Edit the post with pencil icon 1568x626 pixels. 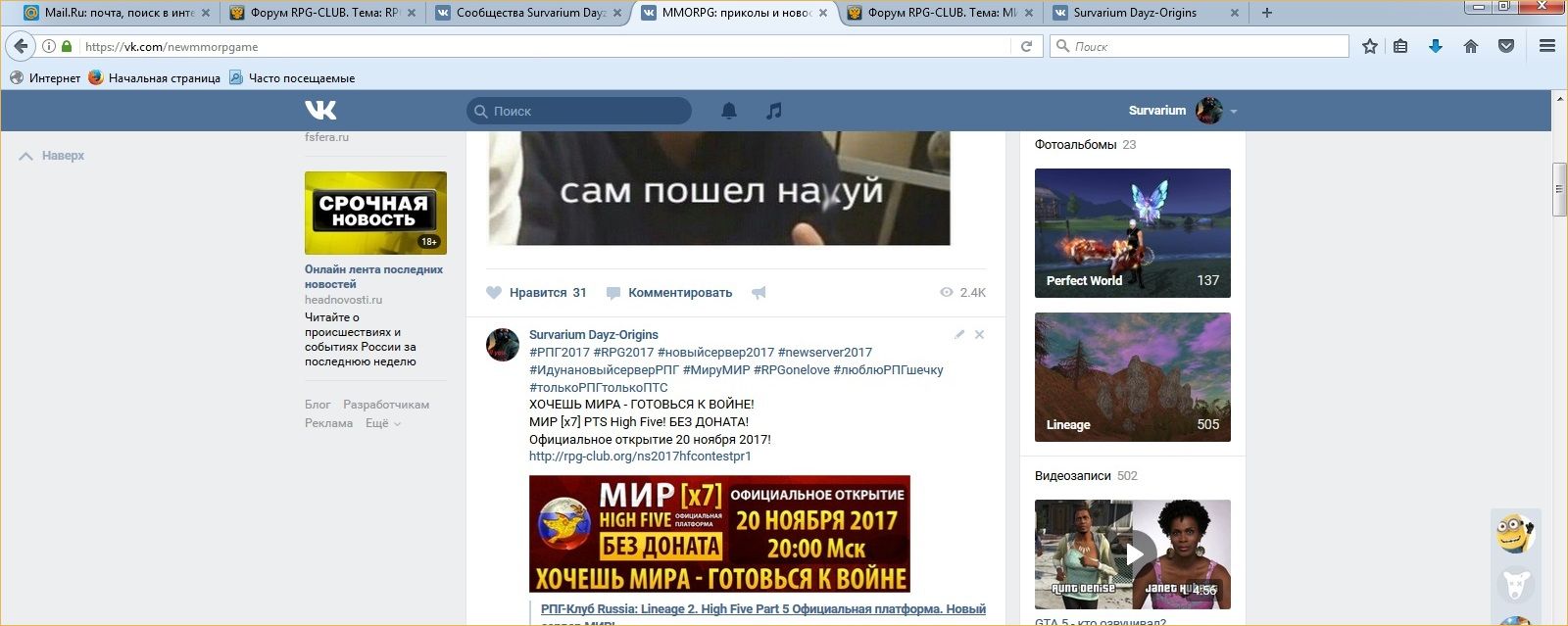(959, 334)
